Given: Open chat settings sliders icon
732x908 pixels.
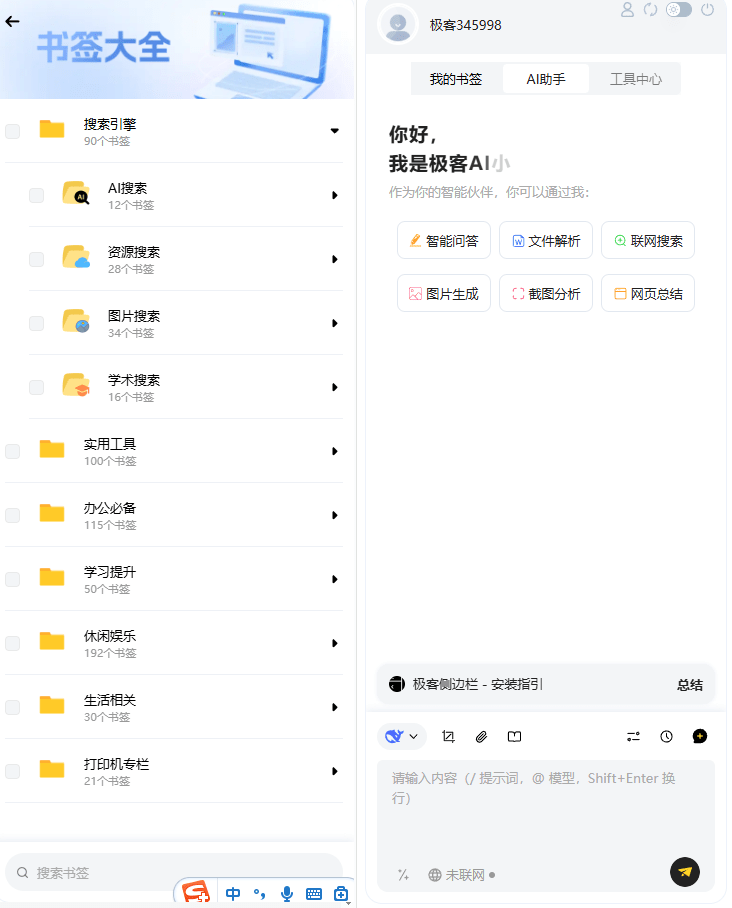Looking at the screenshot, I should (x=633, y=736).
